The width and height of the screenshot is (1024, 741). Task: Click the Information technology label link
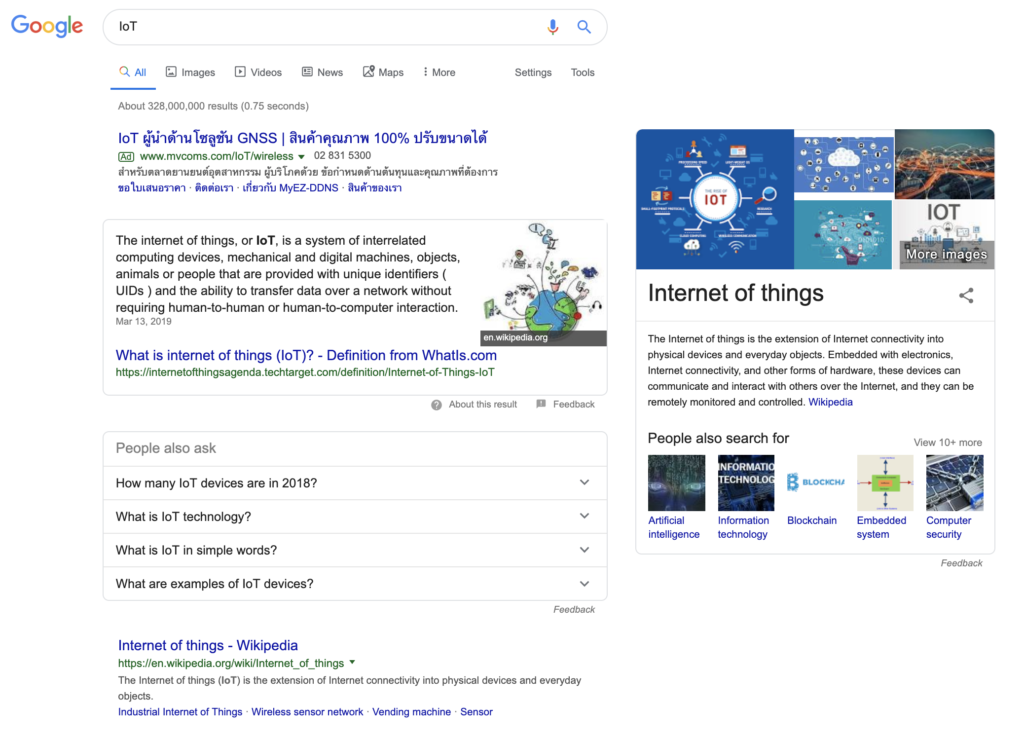pyautogui.click(x=743, y=528)
